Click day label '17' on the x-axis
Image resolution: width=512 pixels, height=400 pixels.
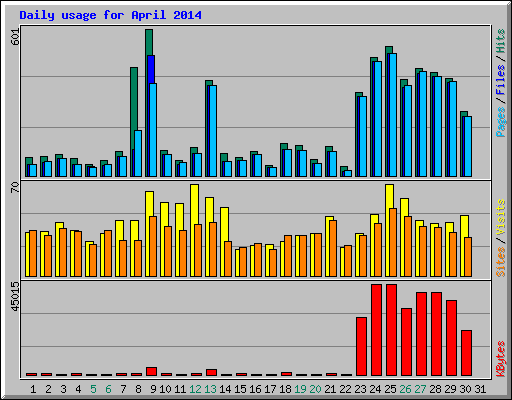click(x=270, y=389)
